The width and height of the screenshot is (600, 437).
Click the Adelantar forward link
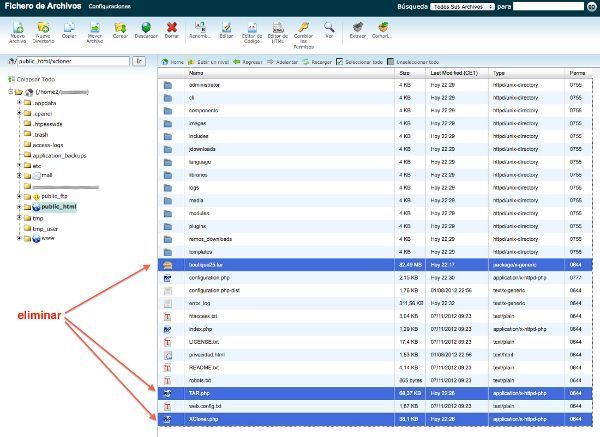(x=282, y=62)
